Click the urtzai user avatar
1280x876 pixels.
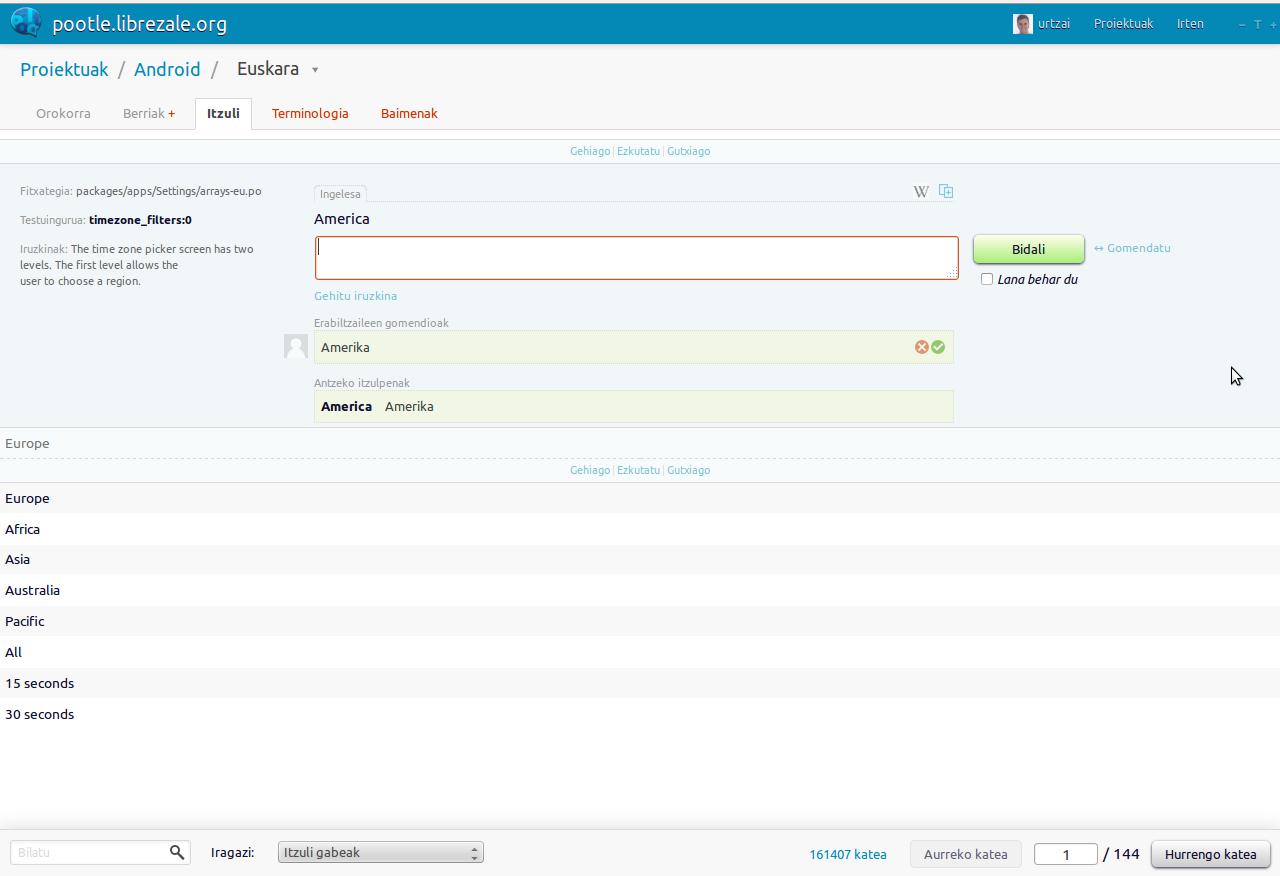pos(1022,24)
